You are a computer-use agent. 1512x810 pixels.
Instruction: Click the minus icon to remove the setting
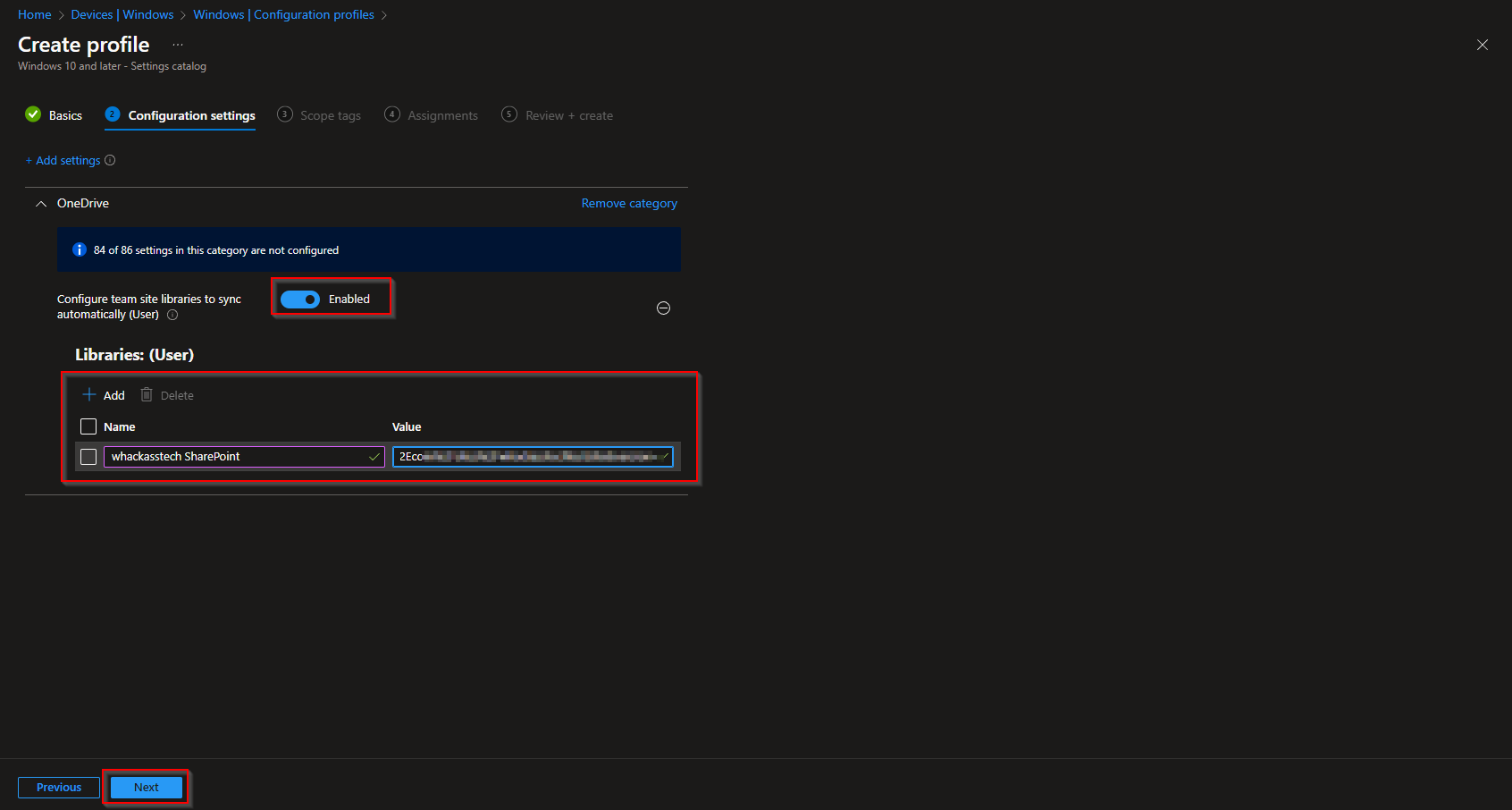(x=664, y=308)
